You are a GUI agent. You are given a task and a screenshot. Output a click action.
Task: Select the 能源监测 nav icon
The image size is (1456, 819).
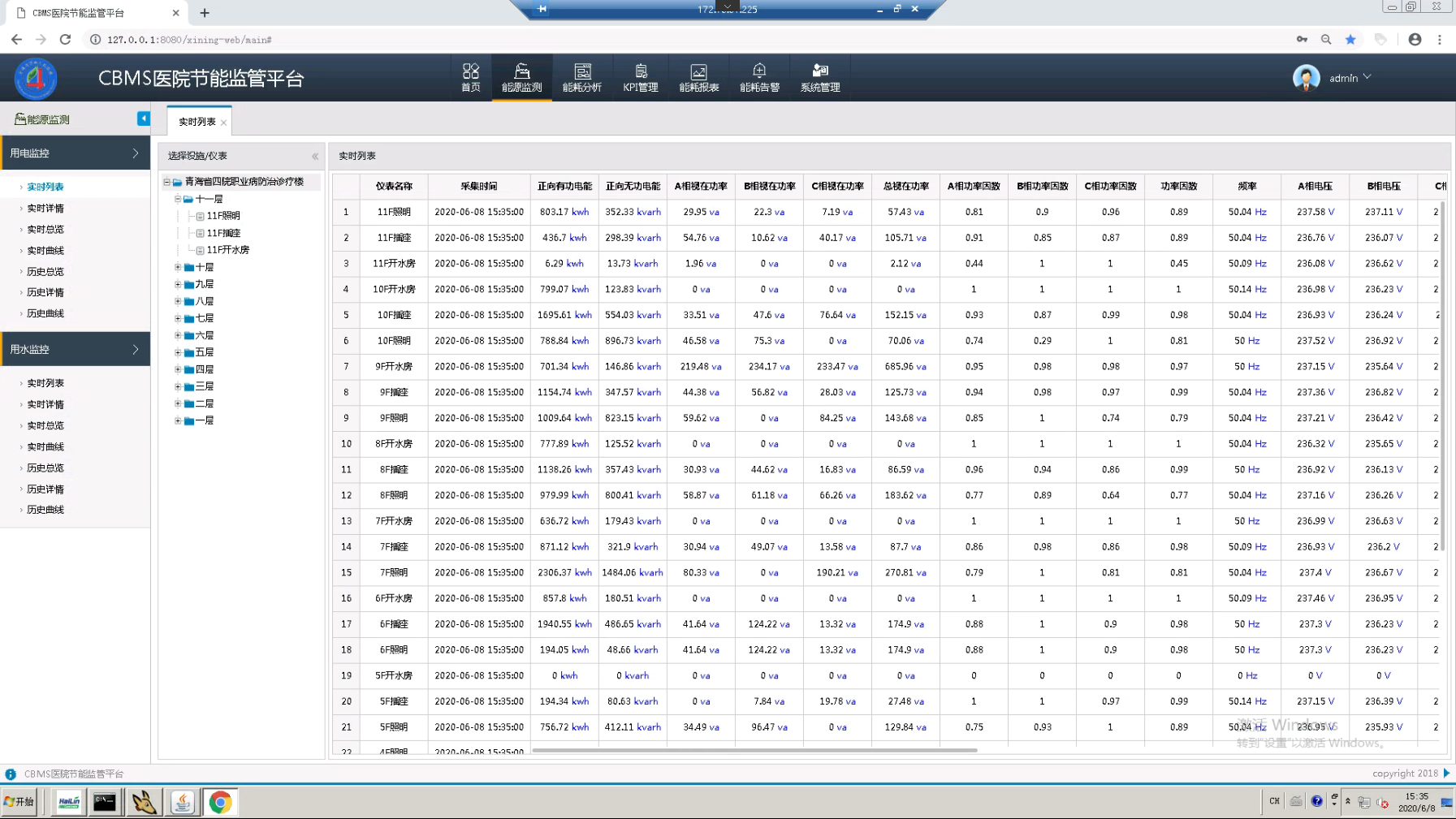click(x=521, y=78)
